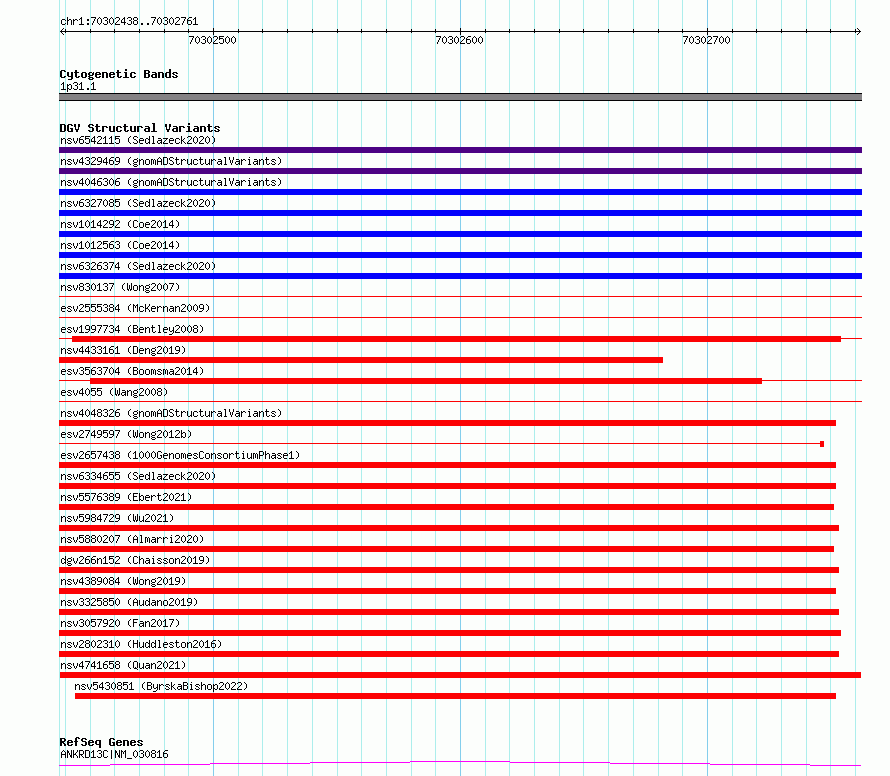890x776 pixels.
Task: Click nsv5576389 (Ebert2021) label
Action: pos(126,497)
